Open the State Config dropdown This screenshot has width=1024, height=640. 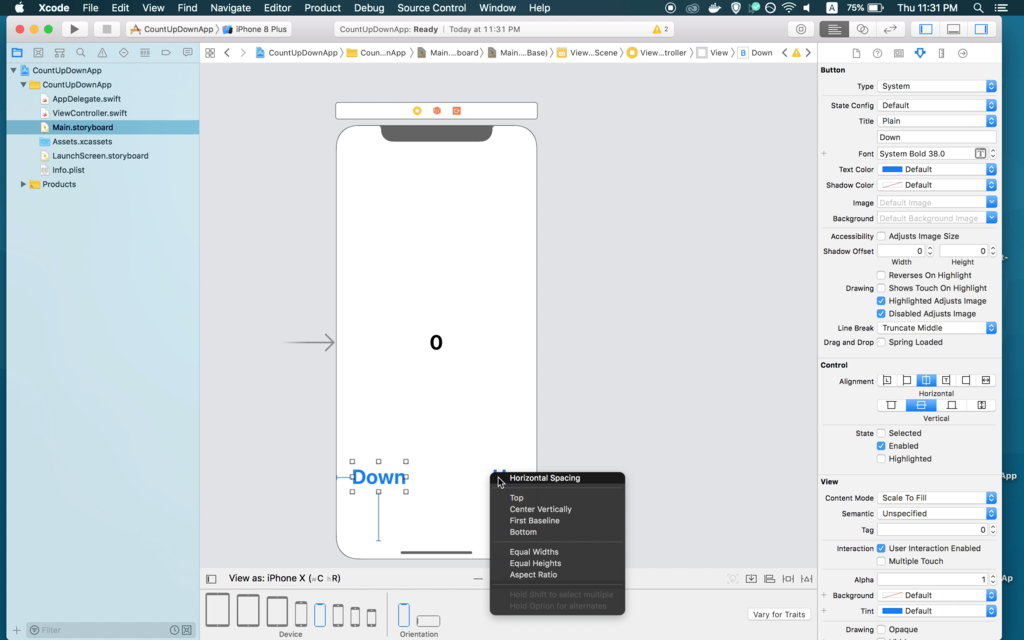pyautogui.click(x=936, y=105)
